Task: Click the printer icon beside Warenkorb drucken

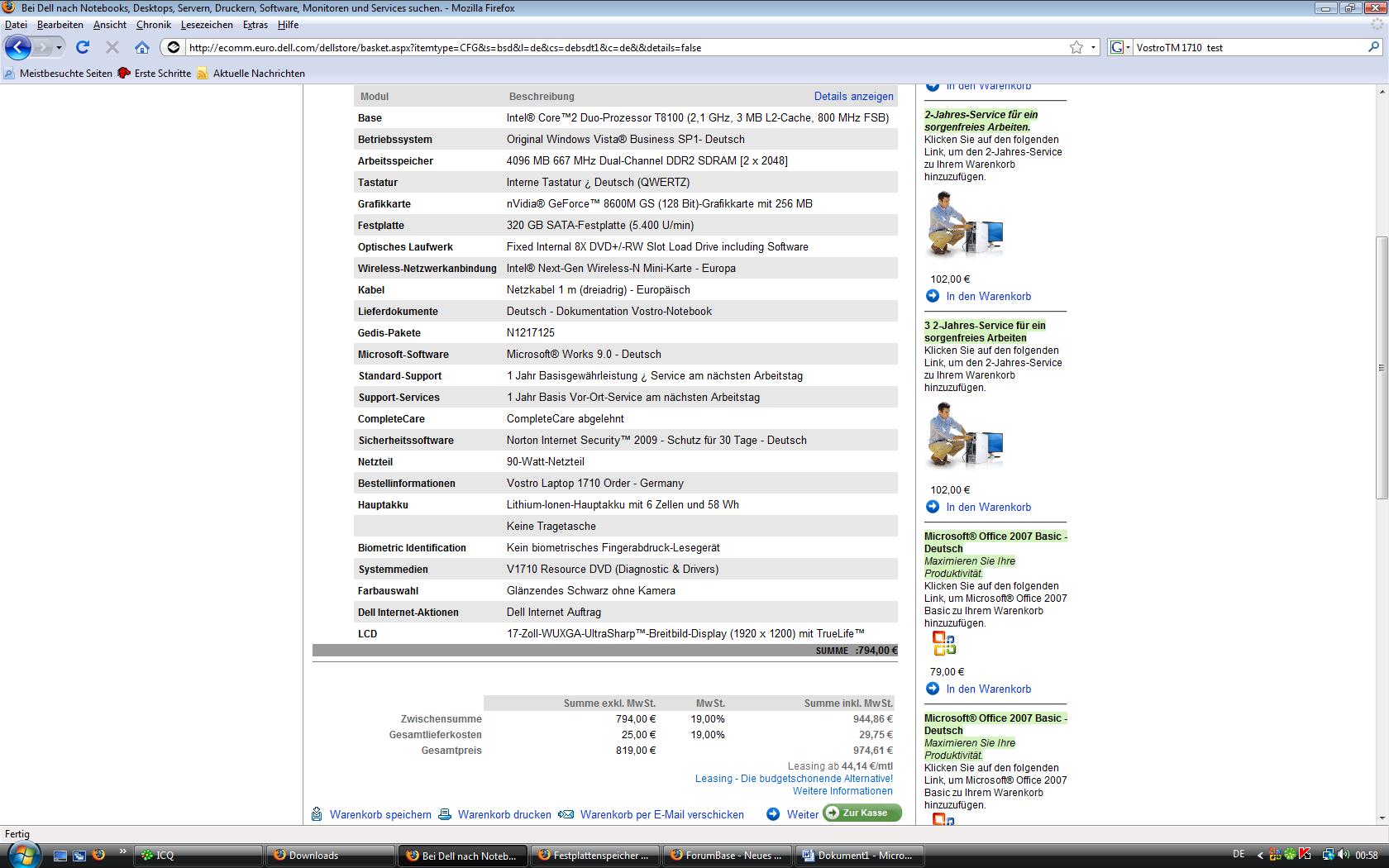Action: (x=445, y=814)
